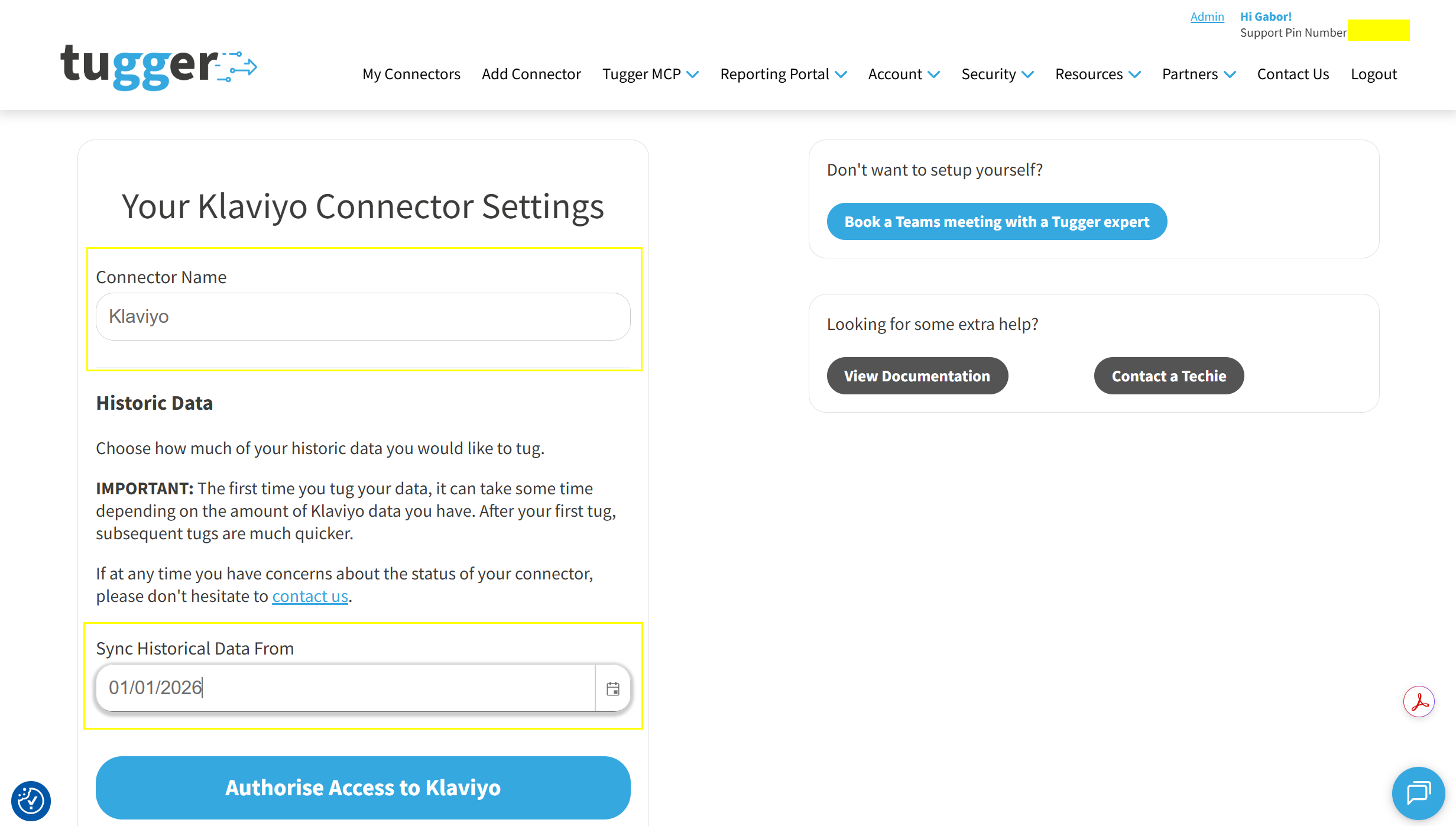The width and height of the screenshot is (1456, 826).
Task: Open Add Connector page
Action: click(x=531, y=74)
